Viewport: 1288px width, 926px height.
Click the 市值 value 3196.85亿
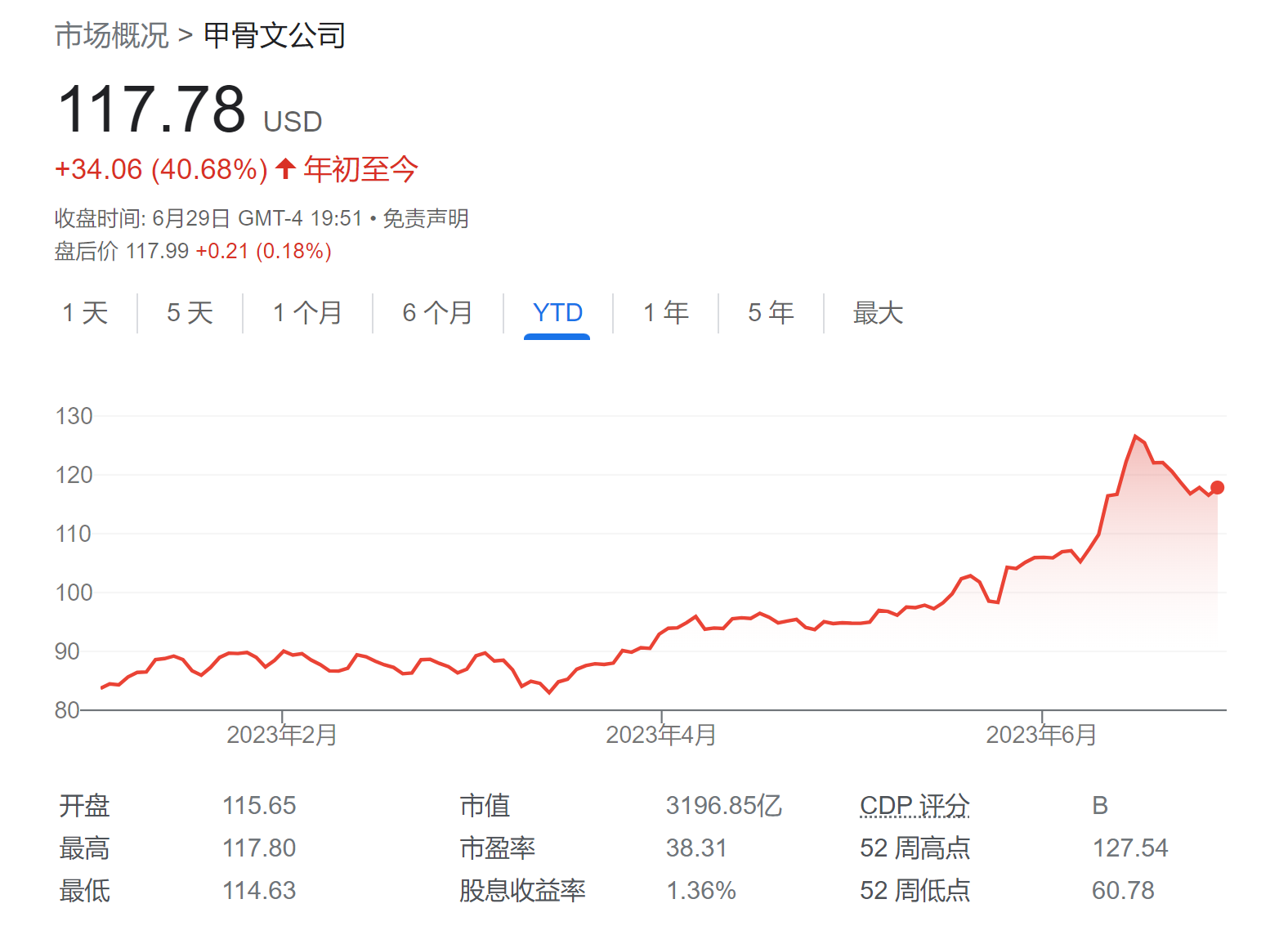point(724,806)
